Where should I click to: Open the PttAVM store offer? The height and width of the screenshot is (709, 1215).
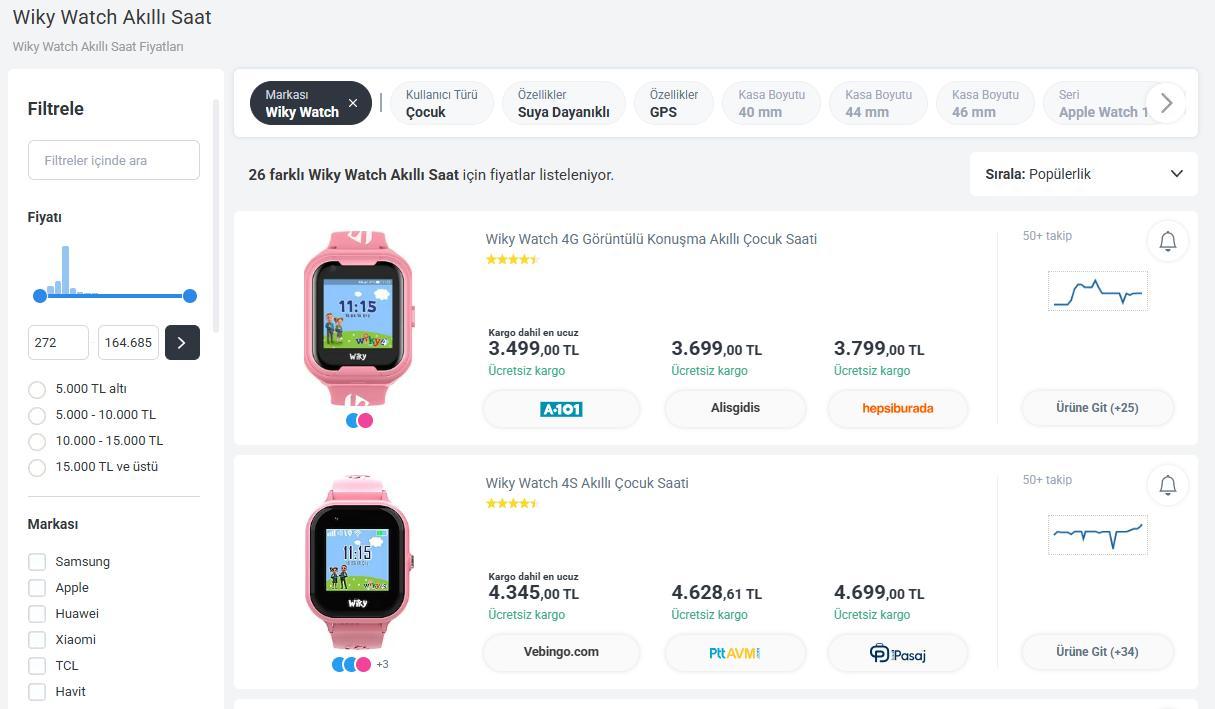pos(735,652)
